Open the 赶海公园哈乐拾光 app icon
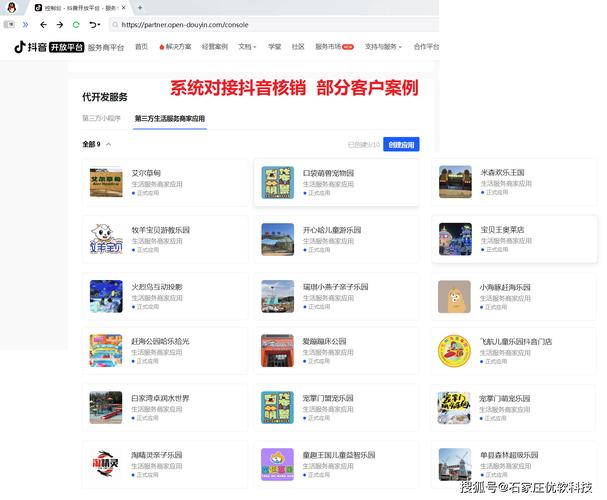This screenshot has width=607, height=500. (x=106, y=351)
